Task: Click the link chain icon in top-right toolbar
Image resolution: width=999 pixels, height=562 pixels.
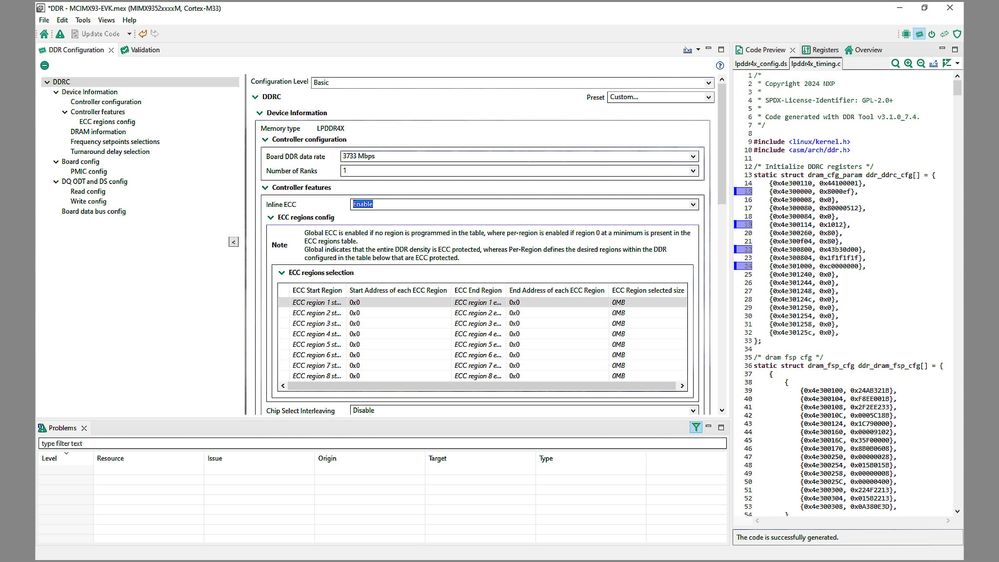Action: [x=944, y=34]
